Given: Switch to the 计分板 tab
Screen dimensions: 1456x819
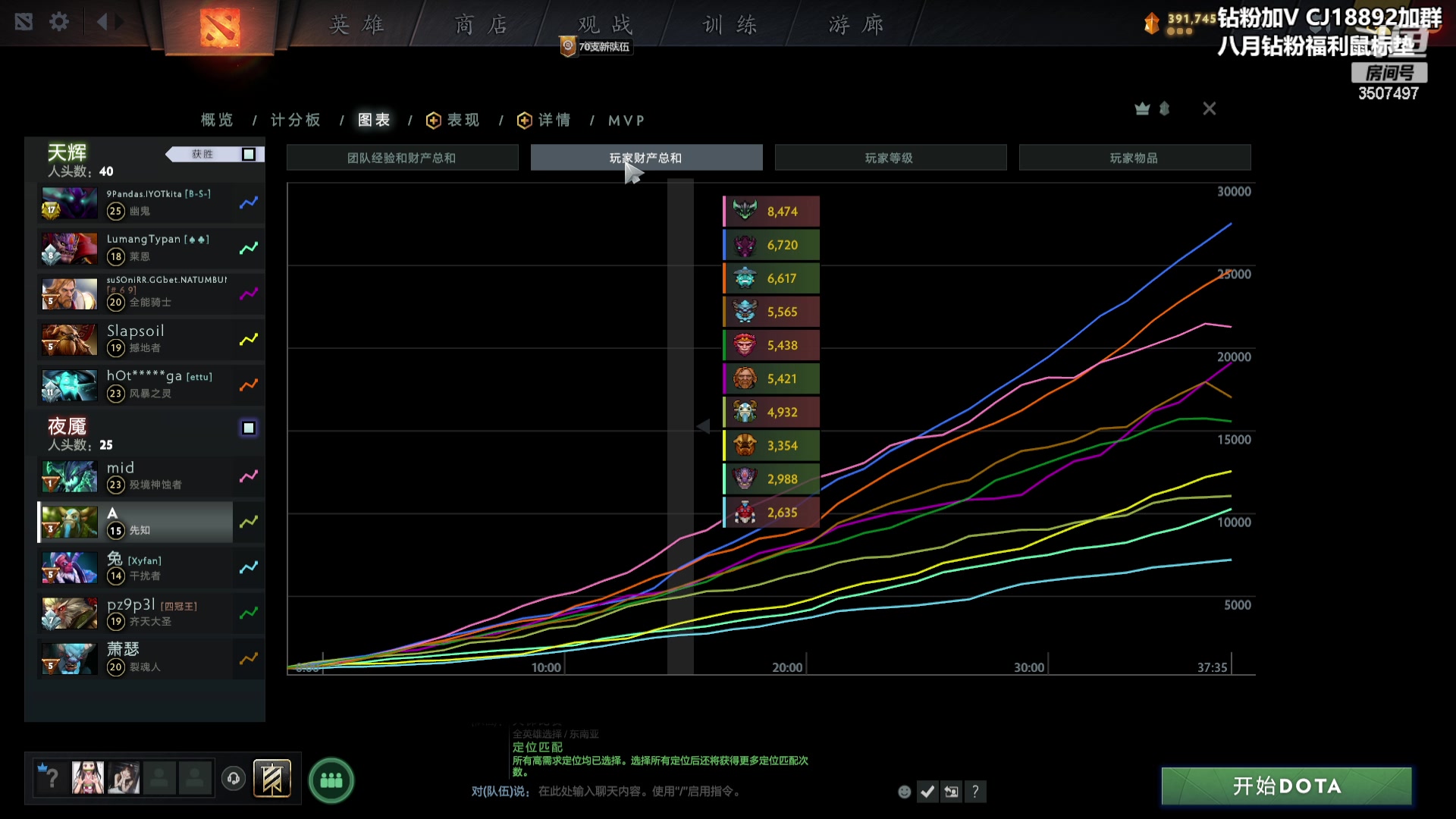Looking at the screenshot, I should tap(296, 120).
